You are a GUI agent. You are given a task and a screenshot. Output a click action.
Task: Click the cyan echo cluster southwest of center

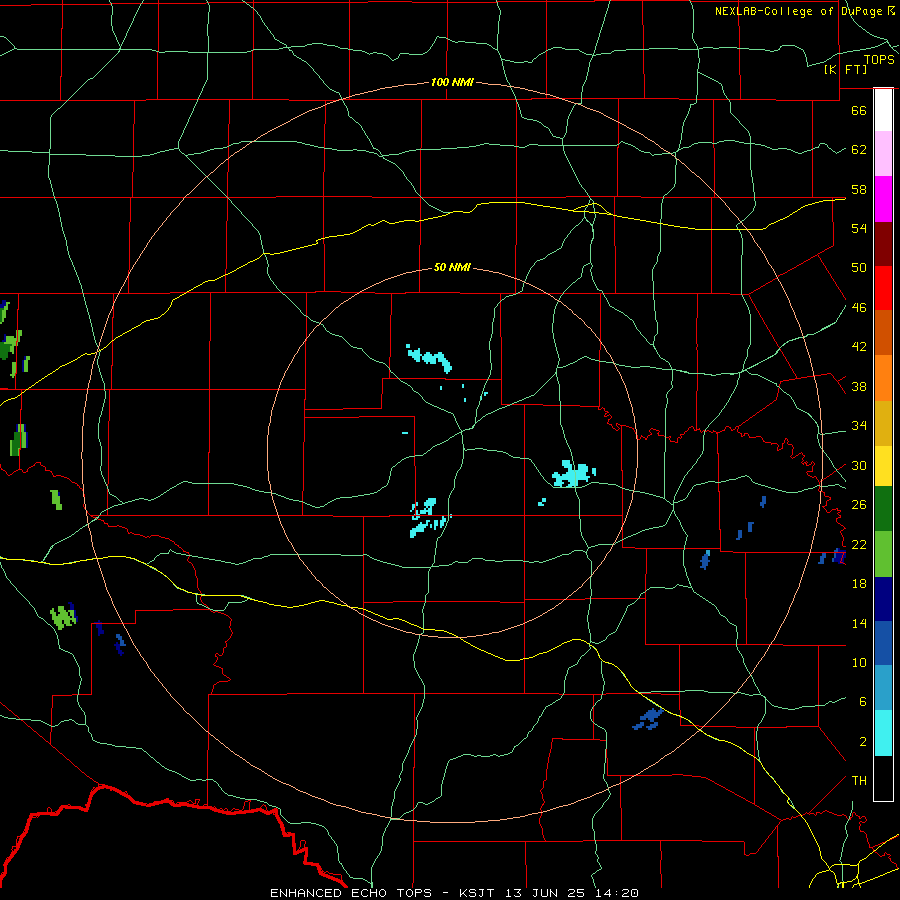pos(428,518)
